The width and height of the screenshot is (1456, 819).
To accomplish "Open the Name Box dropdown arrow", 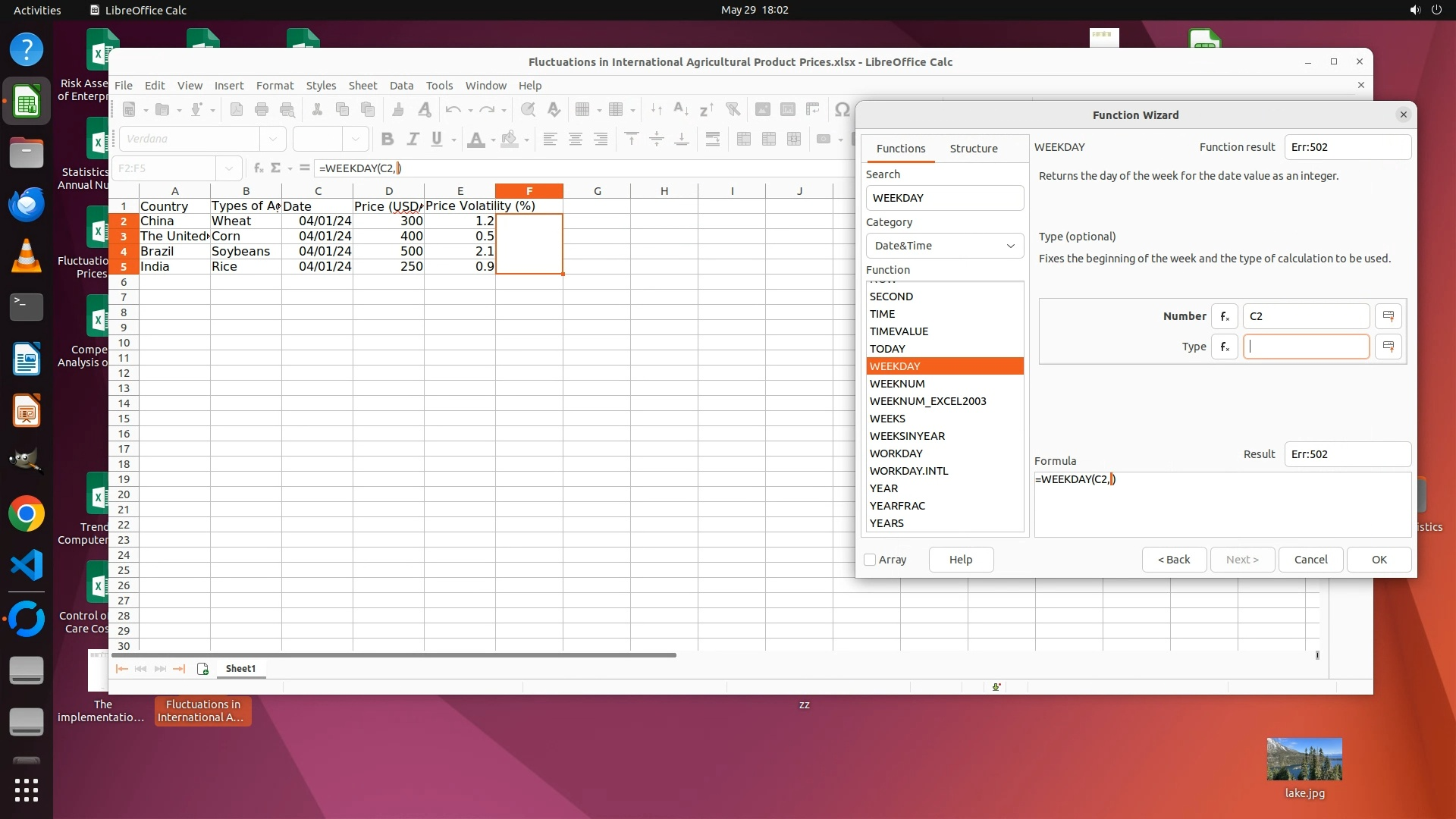I will (x=228, y=168).
